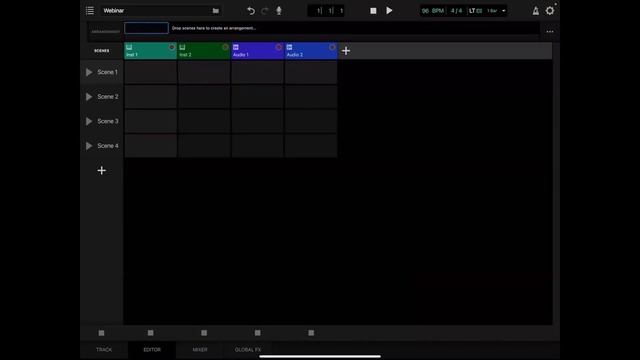Image resolution: width=640 pixels, height=360 pixels.
Task: Launch Scene 1
Action: (89, 72)
